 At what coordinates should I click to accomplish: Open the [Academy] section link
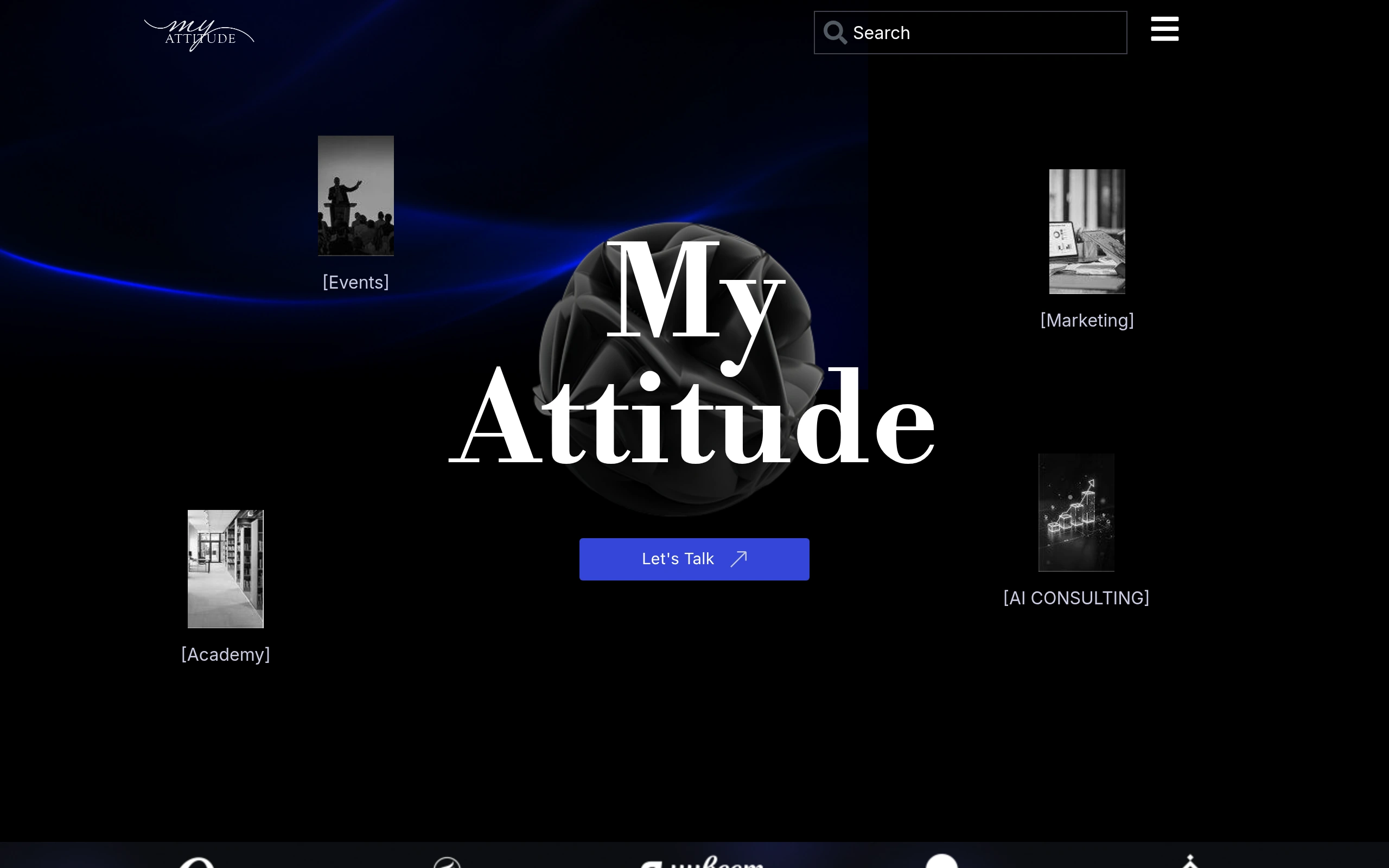(226, 654)
